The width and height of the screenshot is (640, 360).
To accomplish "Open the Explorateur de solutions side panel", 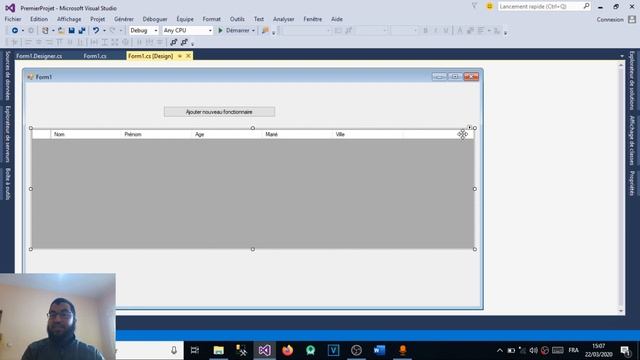I will pyautogui.click(x=632, y=81).
